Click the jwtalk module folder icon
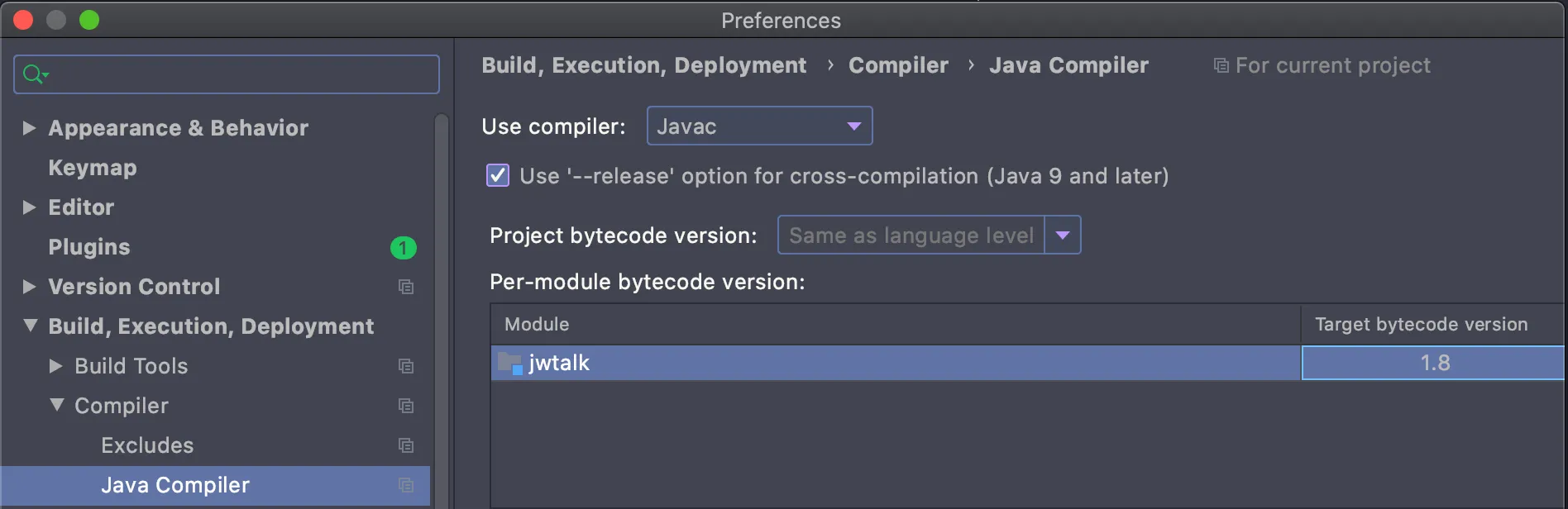1568x509 pixels. coord(510,363)
